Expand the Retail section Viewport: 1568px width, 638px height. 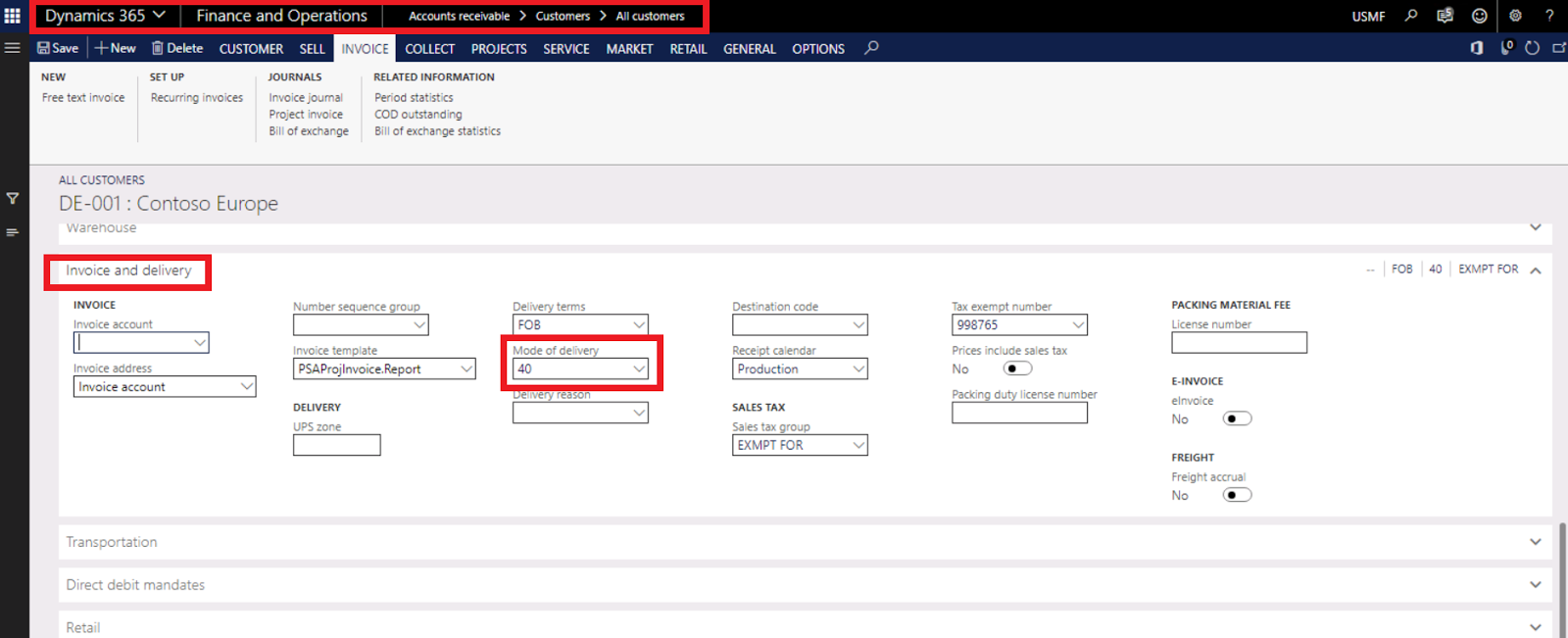[x=1536, y=627]
